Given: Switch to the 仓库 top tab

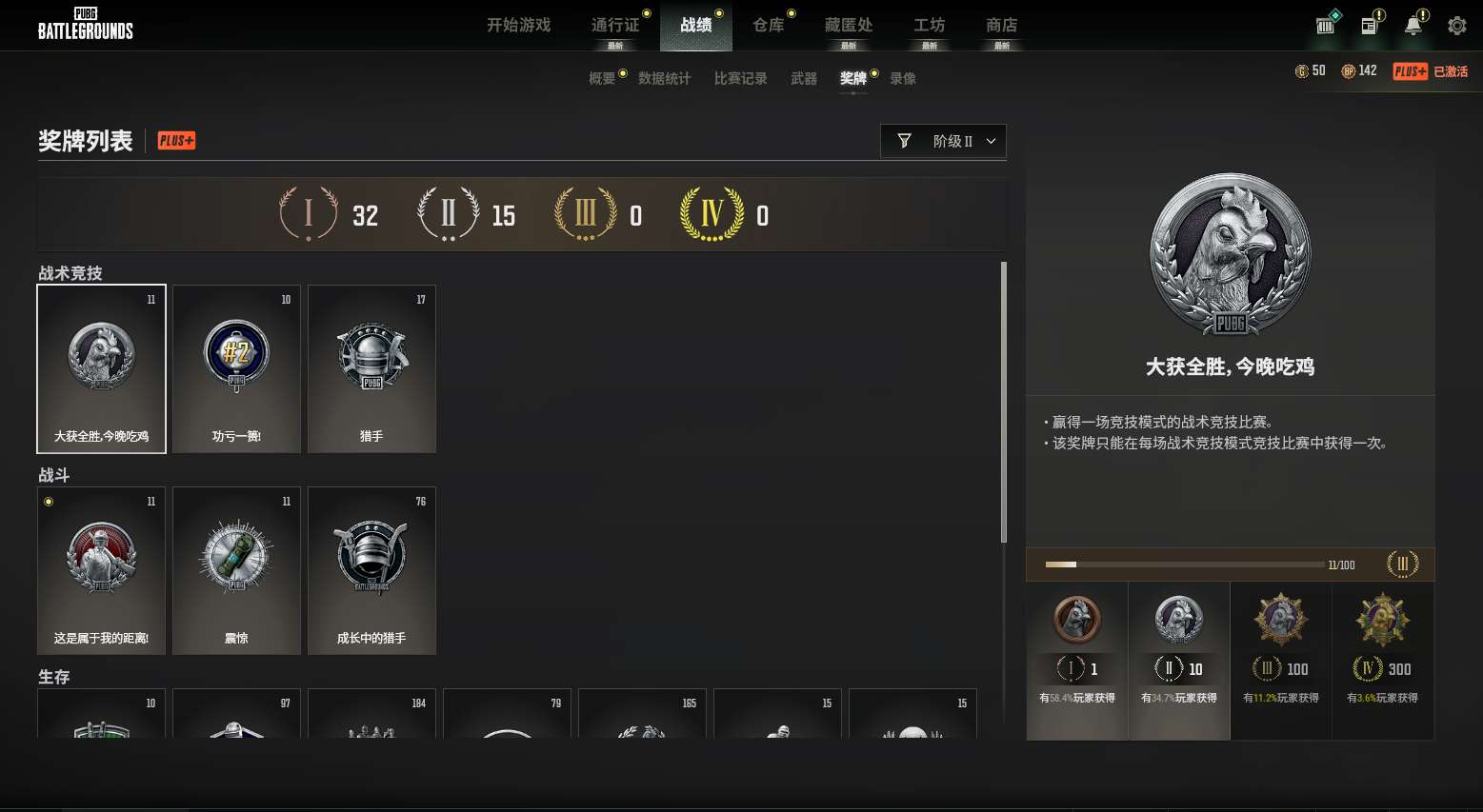Looking at the screenshot, I should click(x=769, y=26).
